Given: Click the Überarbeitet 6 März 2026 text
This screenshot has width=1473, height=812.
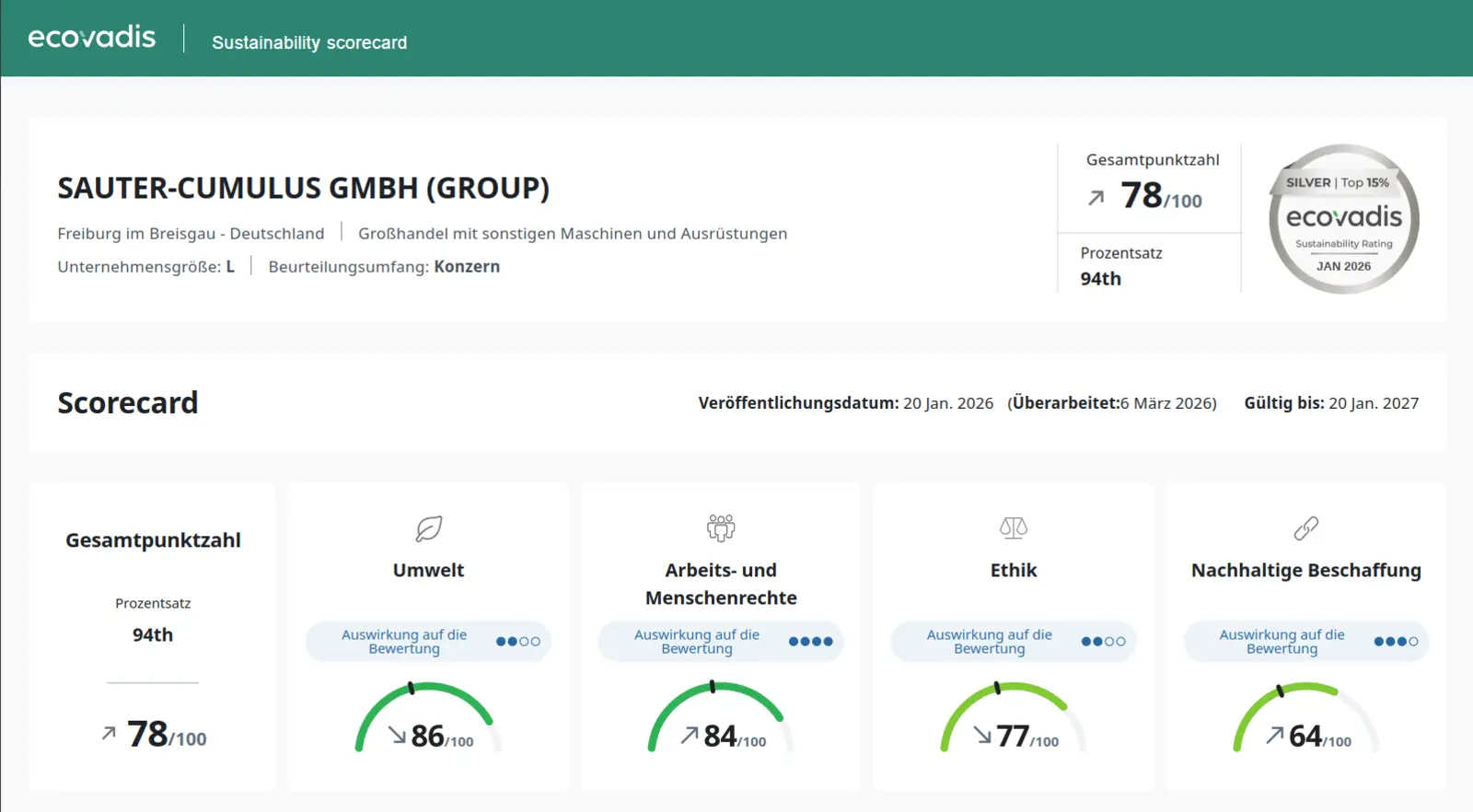Looking at the screenshot, I should coord(1112,403).
